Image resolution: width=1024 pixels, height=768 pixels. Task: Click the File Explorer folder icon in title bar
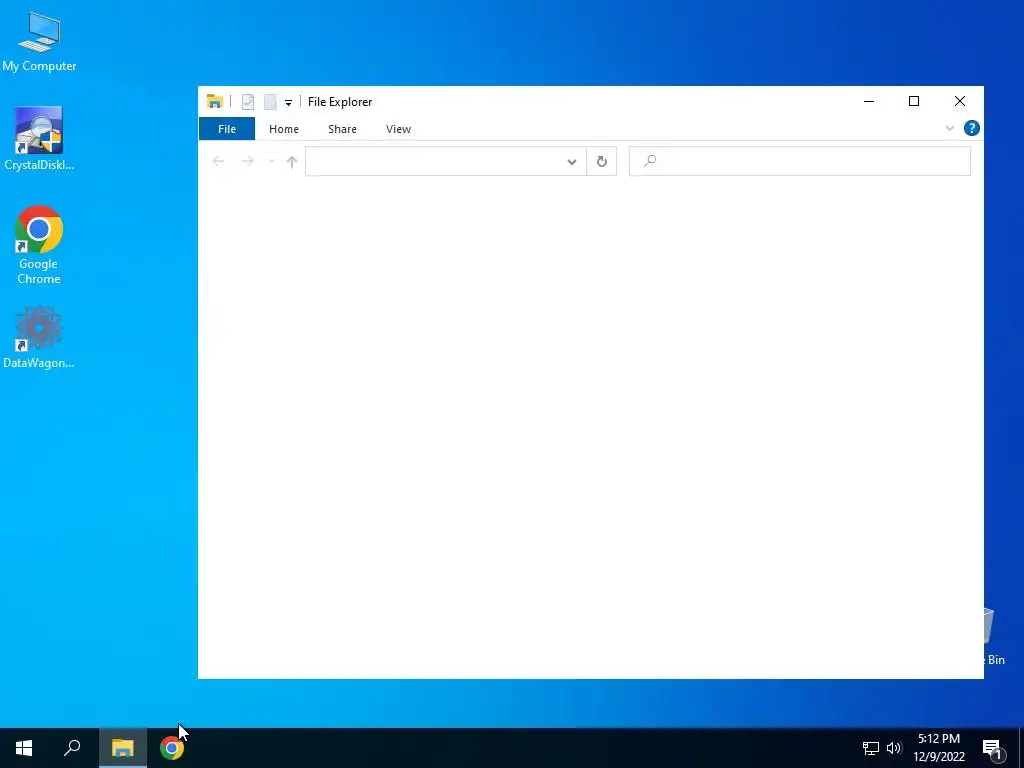tap(215, 101)
